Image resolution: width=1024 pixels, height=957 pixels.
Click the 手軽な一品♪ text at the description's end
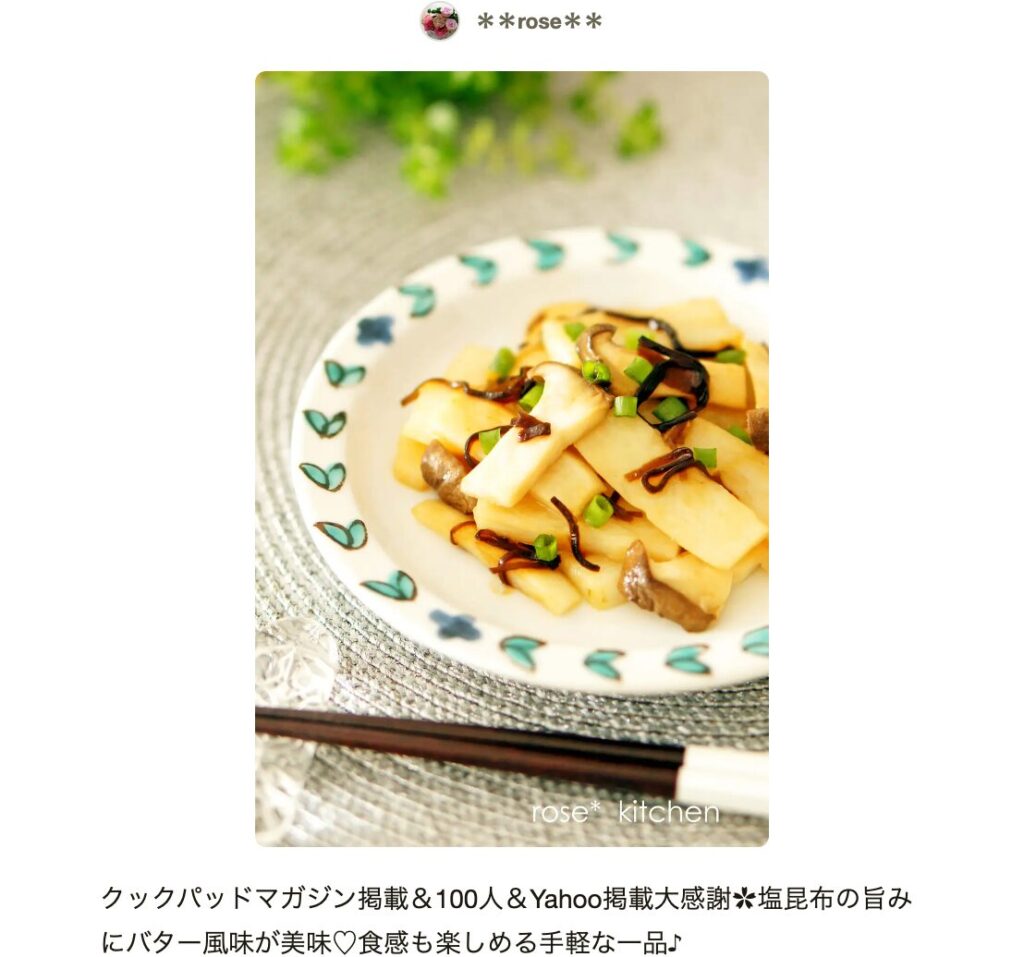pyautogui.click(x=610, y=942)
